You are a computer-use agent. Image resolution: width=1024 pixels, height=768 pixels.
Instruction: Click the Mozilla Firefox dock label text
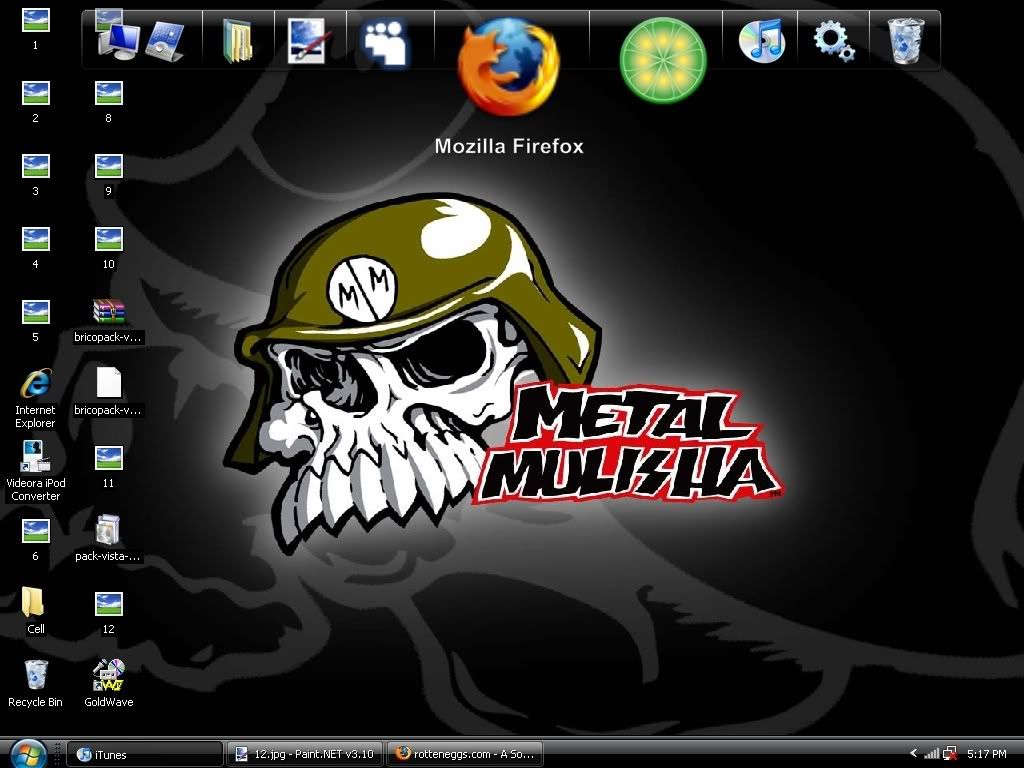click(509, 146)
